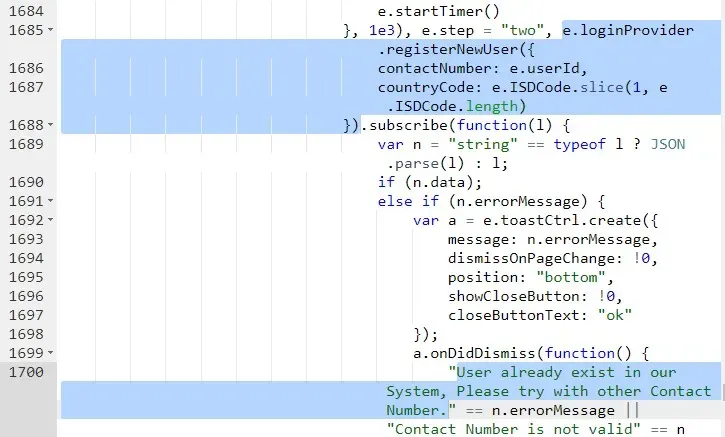Place cursor on e.startTimer() call

point(439,11)
